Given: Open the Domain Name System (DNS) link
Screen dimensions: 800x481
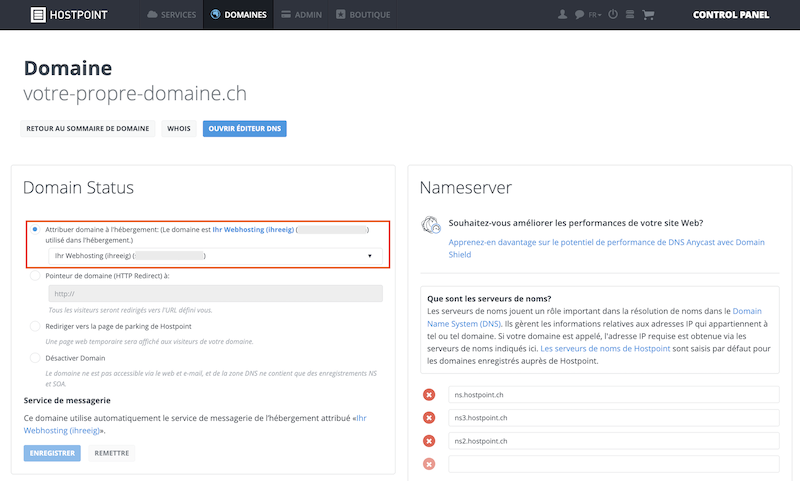Looking at the screenshot, I should pos(594,317).
